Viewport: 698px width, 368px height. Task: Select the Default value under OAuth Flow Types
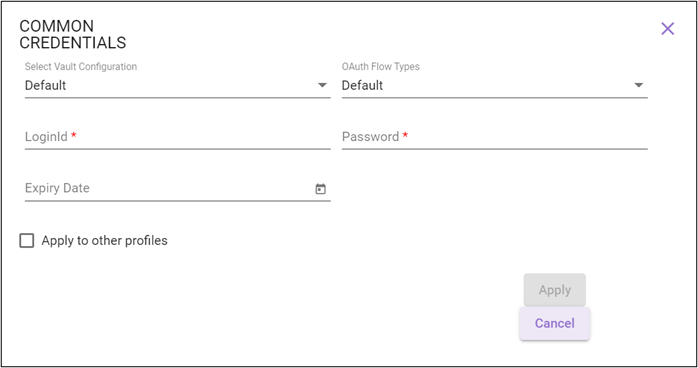[x=362, y=85]
